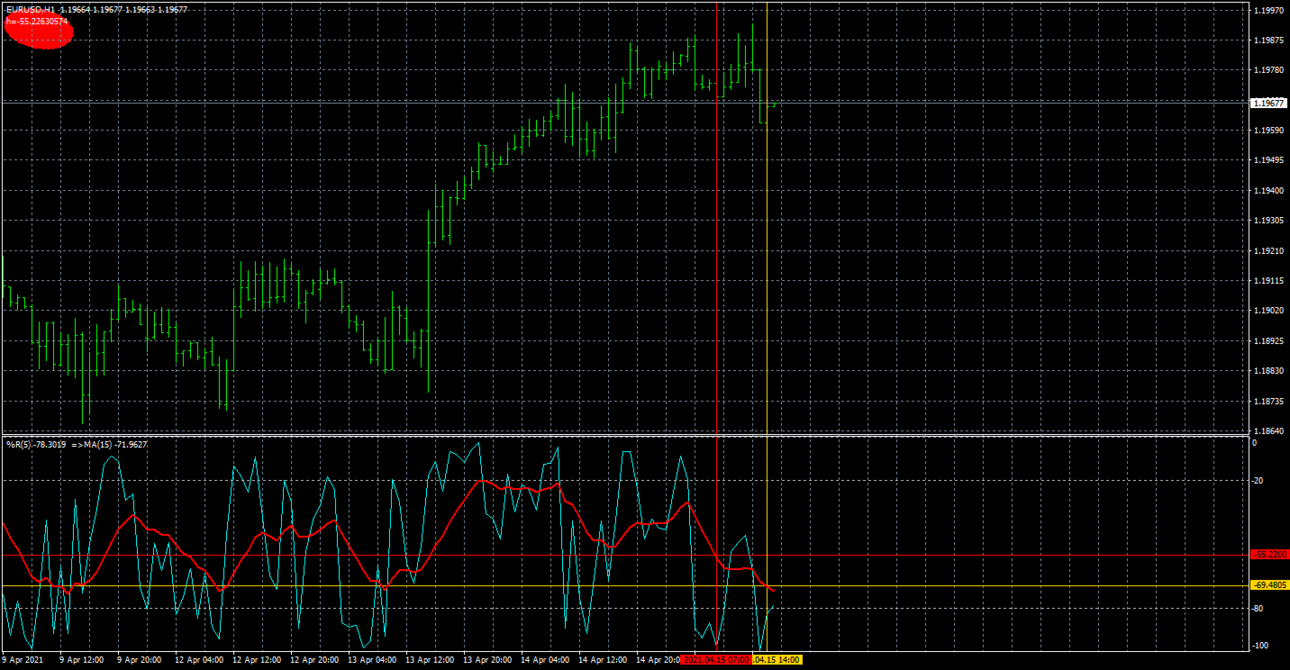Screen dimensions: 1290x670
Task: Click the red 2021.04.15 07:00 time label
Action: point(716,660)
